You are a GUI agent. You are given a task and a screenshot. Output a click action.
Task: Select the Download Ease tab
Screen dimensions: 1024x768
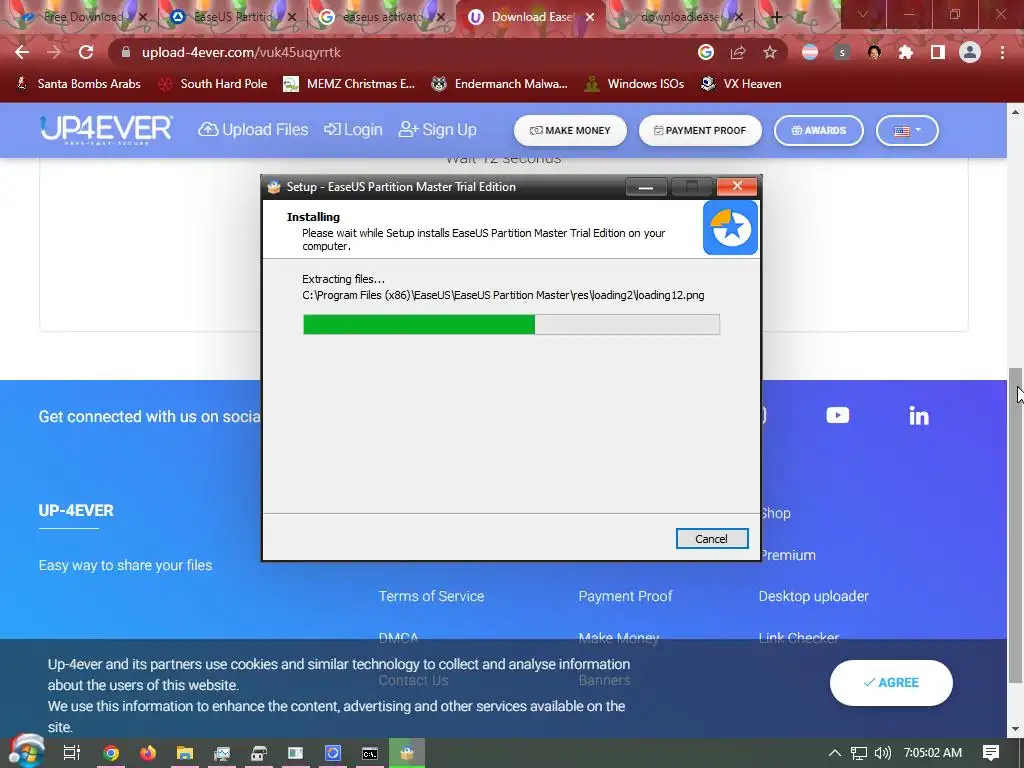(532, 17)
